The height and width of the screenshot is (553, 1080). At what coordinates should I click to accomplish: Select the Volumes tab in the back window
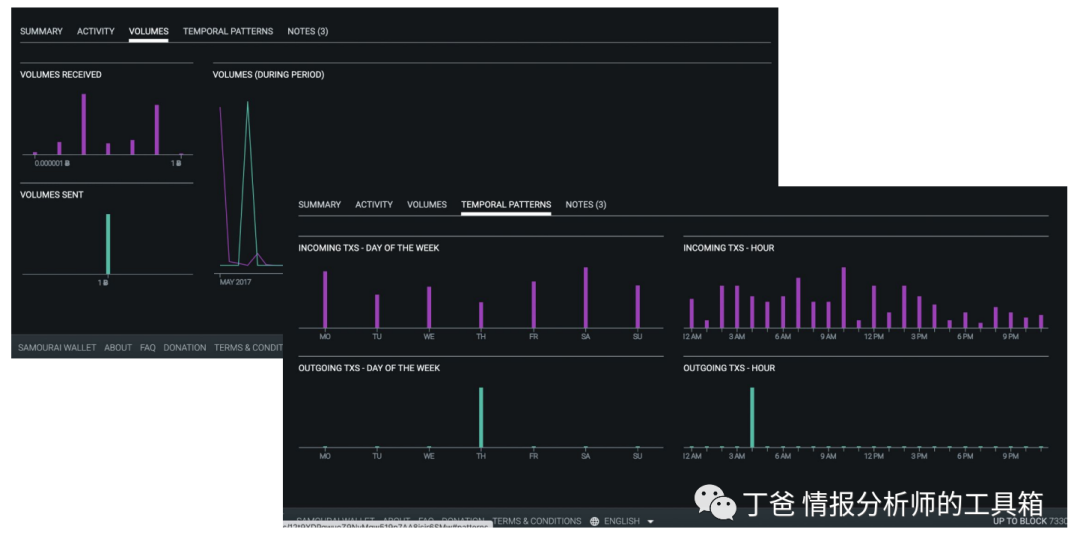149,32
